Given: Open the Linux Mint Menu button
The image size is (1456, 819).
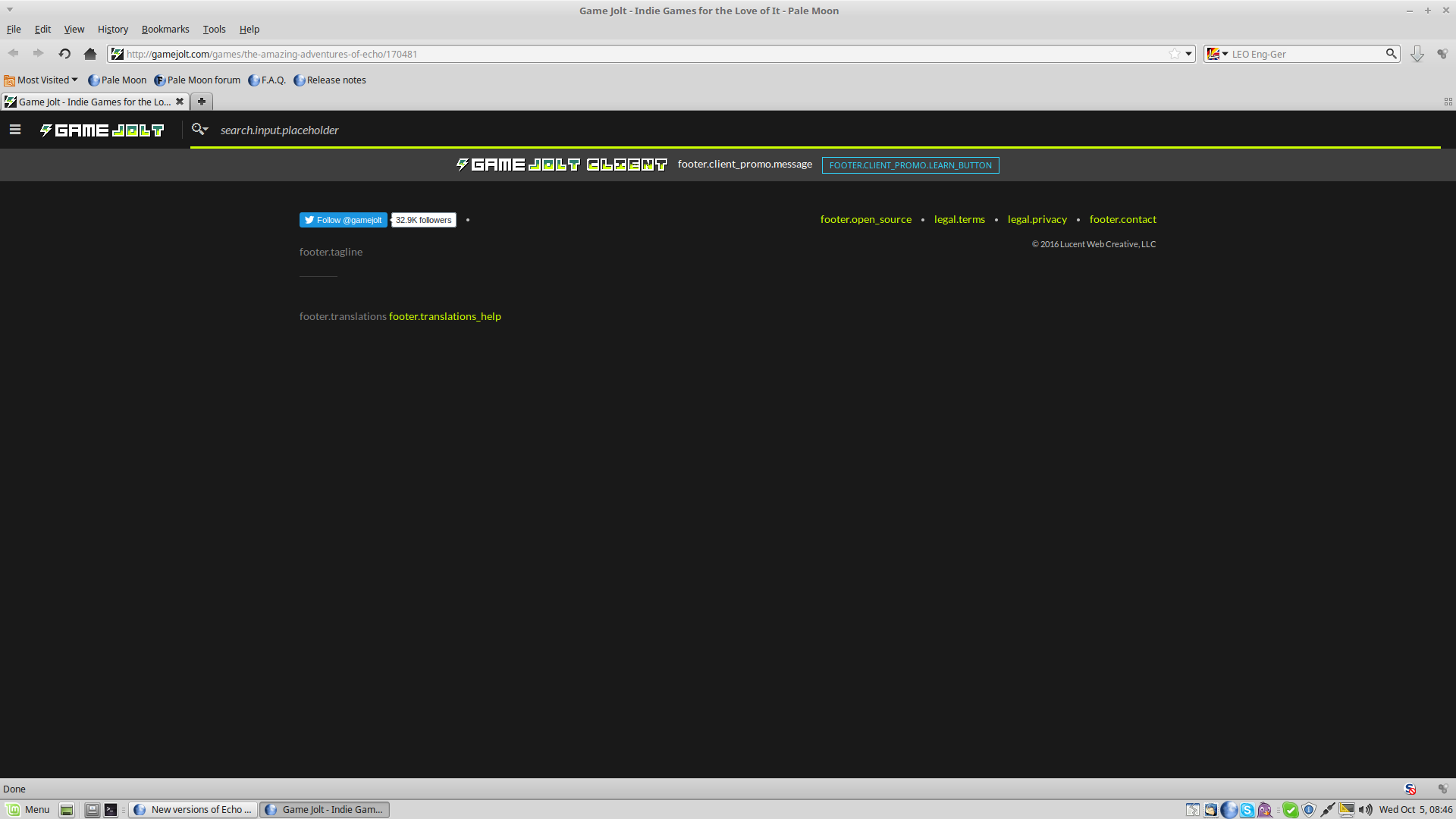Looking at the screenshot, I should coord(28,809).
